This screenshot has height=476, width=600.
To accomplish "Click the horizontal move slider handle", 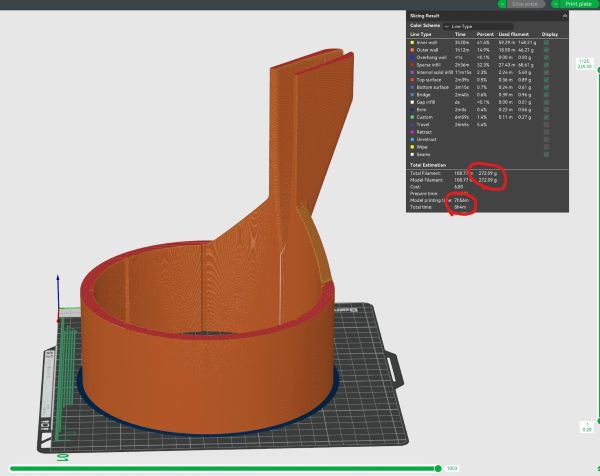I will click(438, 467).
